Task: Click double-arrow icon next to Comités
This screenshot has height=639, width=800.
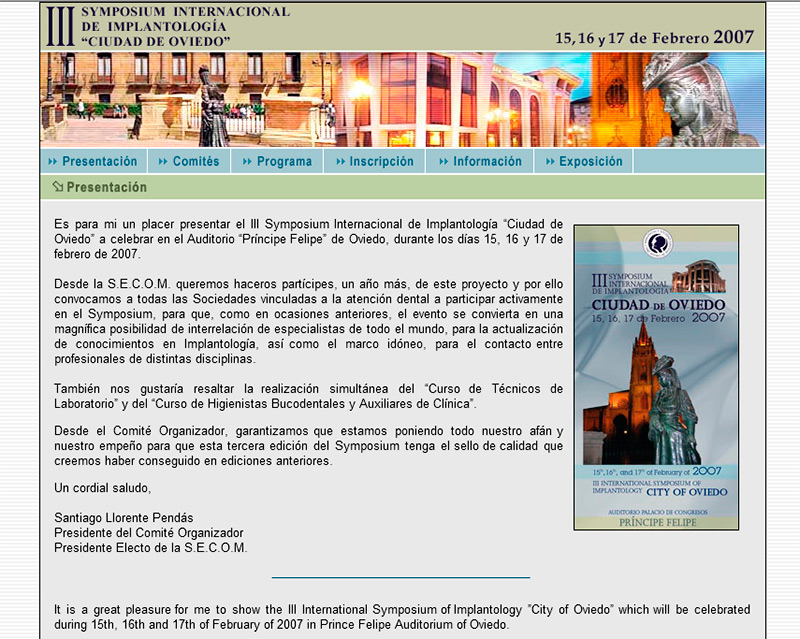Action: click(163, 162)
